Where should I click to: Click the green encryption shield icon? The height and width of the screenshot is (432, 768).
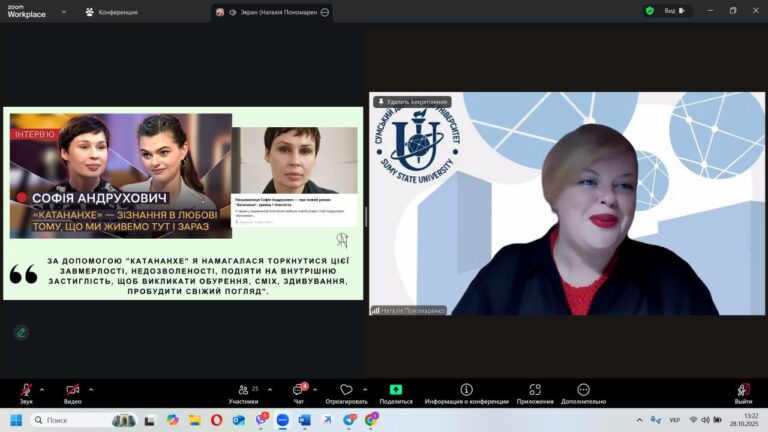pos(649,11)
